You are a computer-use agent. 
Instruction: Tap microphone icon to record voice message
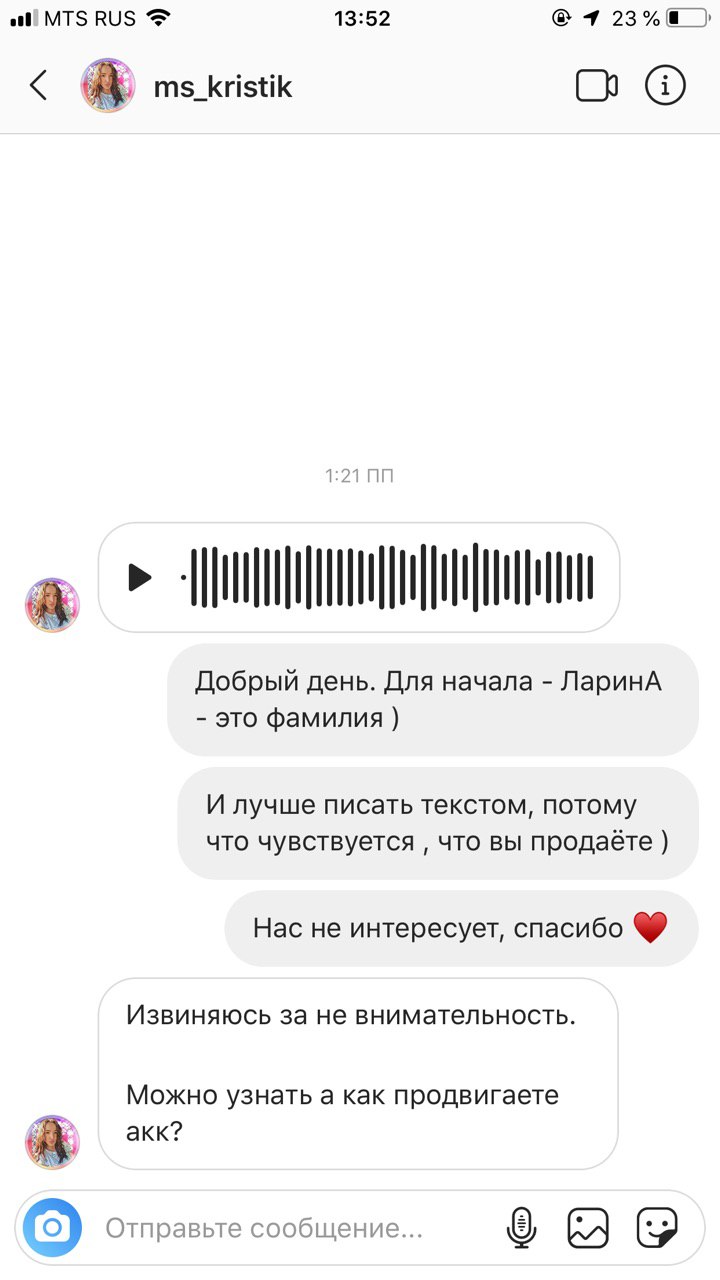point(520,1227)
